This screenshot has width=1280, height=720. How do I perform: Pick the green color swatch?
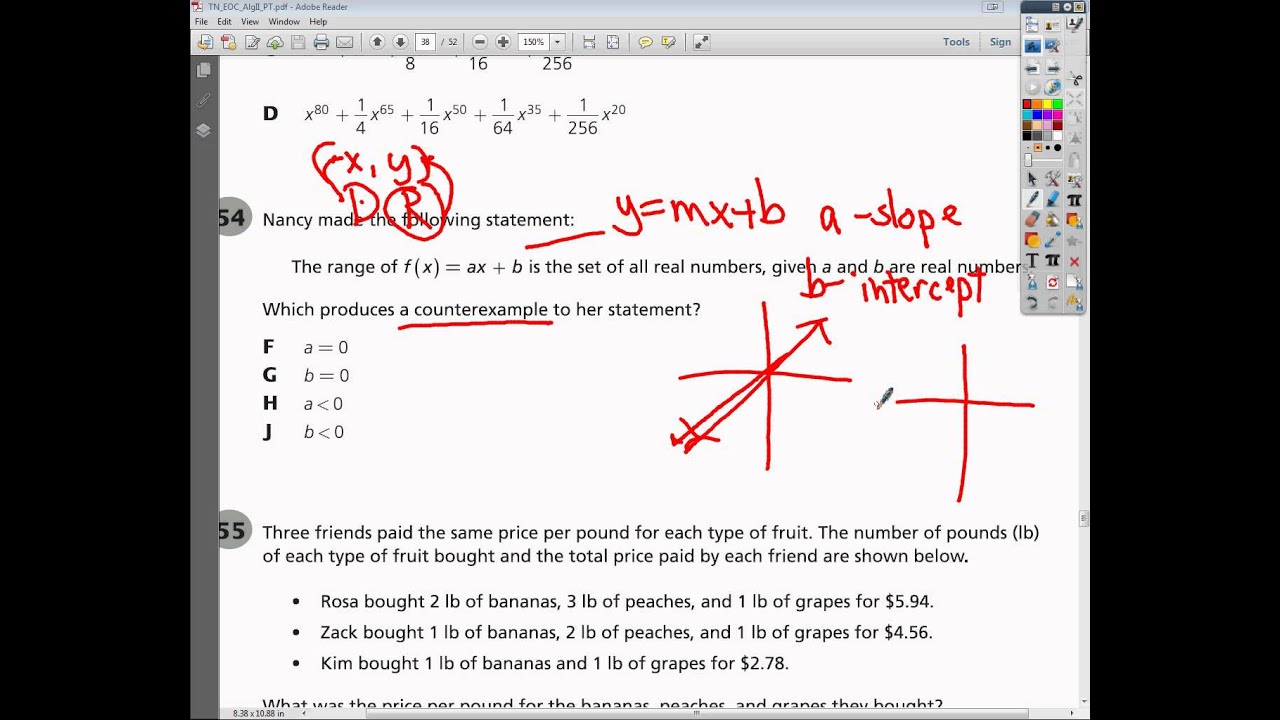click(x=1058, y=104)
